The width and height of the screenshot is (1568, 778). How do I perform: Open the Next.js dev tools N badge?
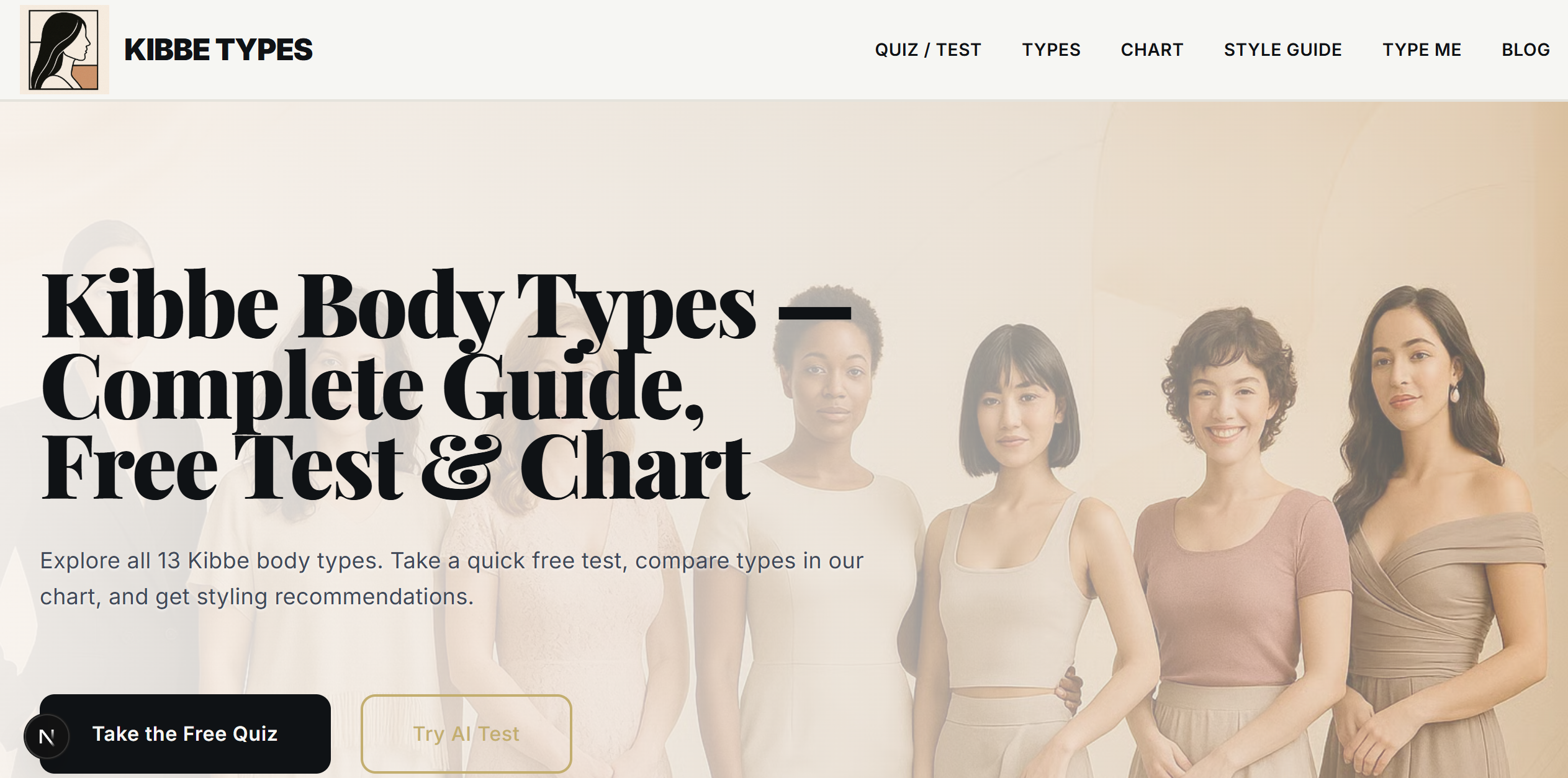point(47,736)
